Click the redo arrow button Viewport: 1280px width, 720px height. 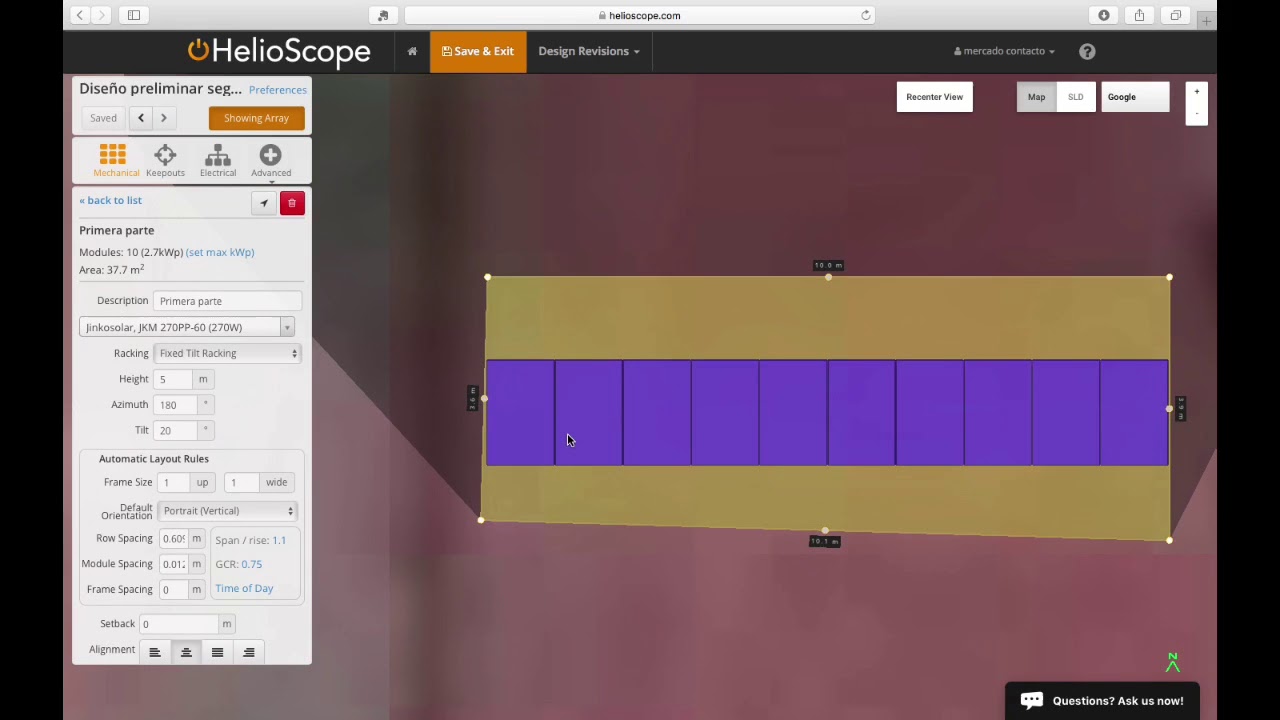coord(164,118)
